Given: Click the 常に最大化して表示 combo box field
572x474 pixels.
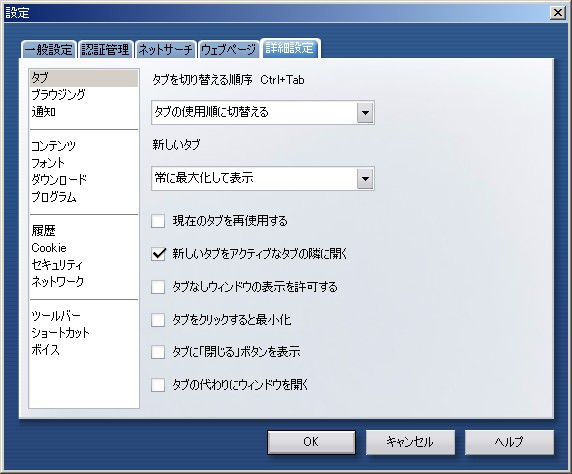Looking at the screenshot, I should pyautogui.click(x=263, y=178).
